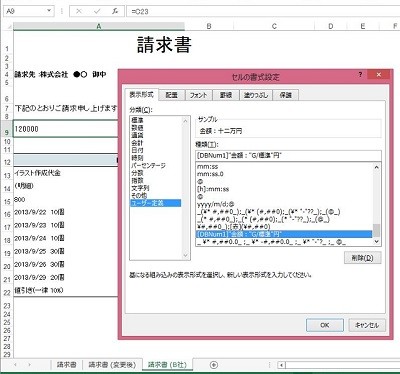
Task: Click the cell with 値引き(一律 10%)
Action: point(66,290)
